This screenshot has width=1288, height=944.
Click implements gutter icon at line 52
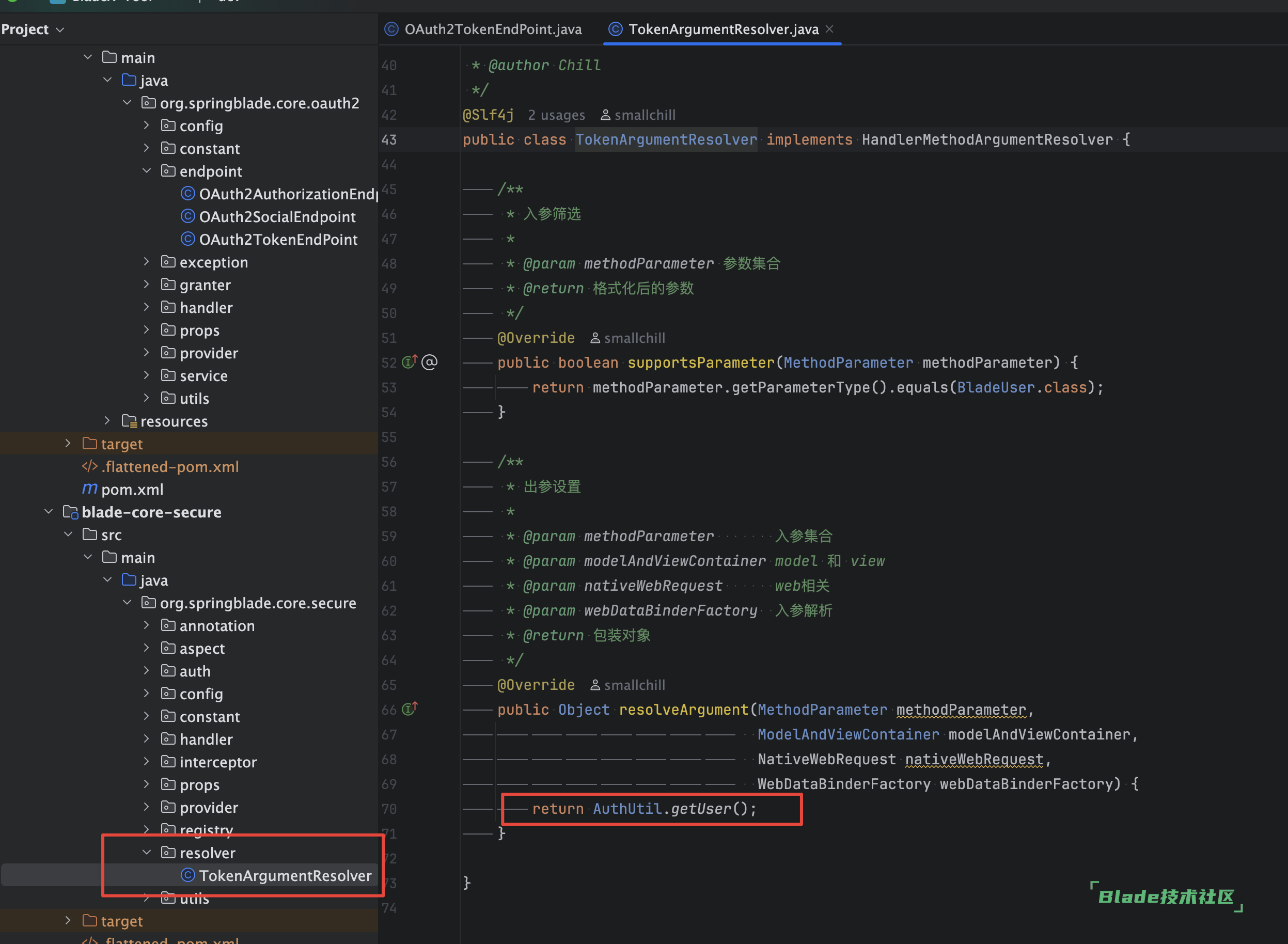tap(409, 361)
